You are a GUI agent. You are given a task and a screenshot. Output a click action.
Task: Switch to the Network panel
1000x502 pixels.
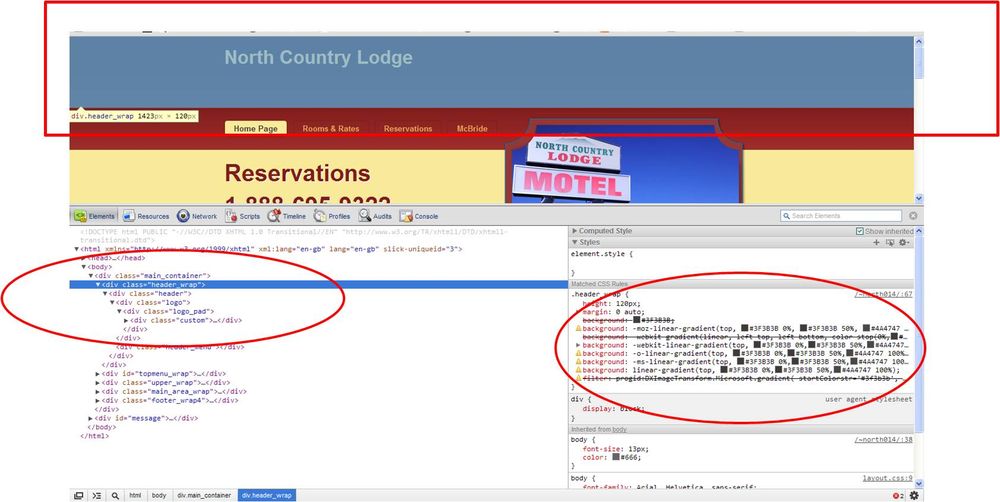click(197, 216)
